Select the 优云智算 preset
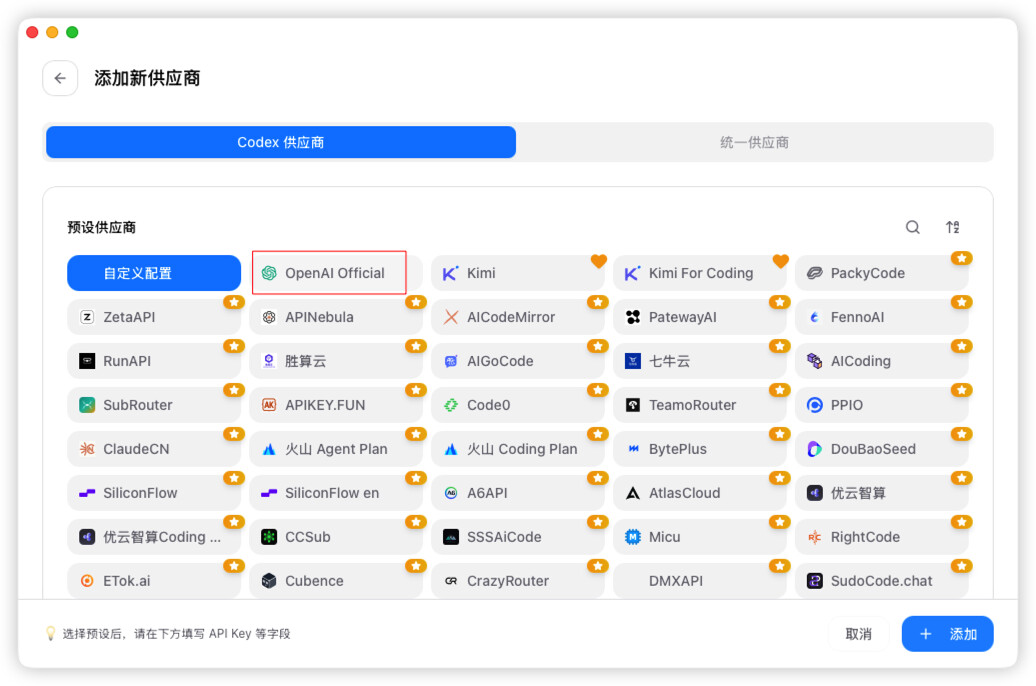 (x=881, y=493)
